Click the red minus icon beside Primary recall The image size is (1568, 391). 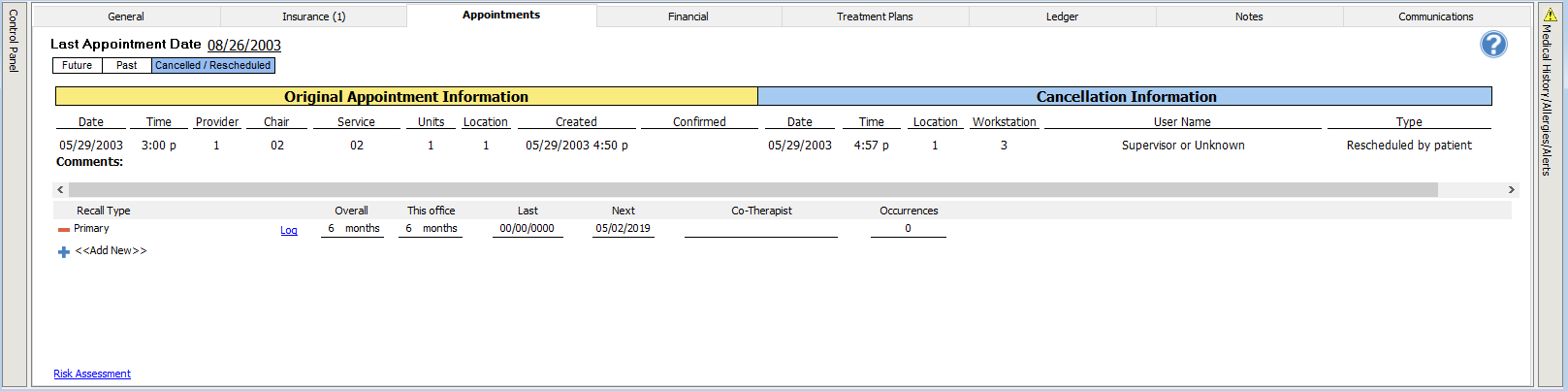point(63,230)
